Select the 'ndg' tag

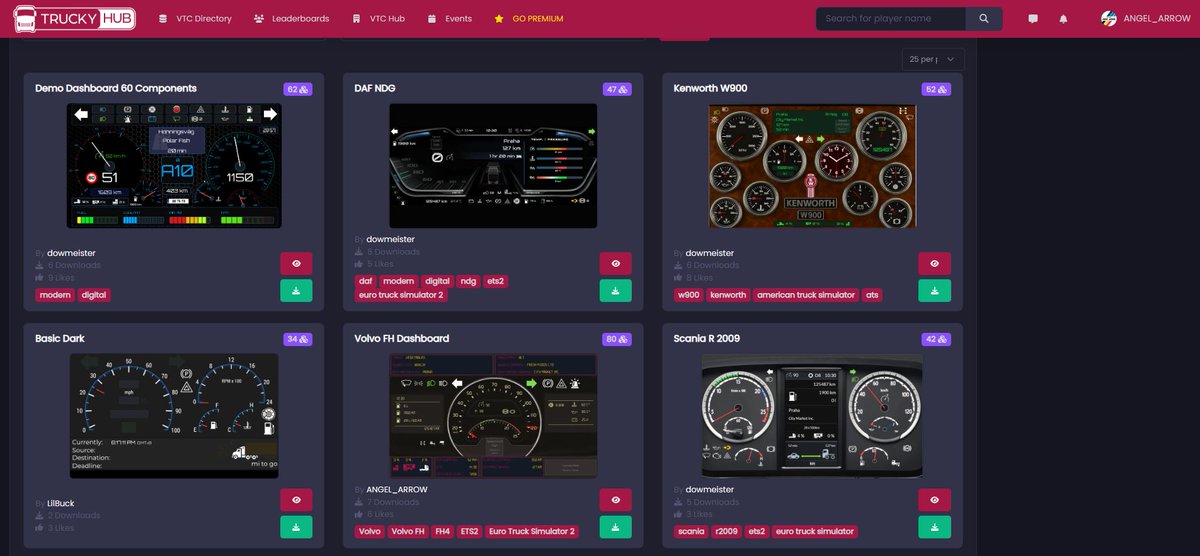(x=468, y=282)
